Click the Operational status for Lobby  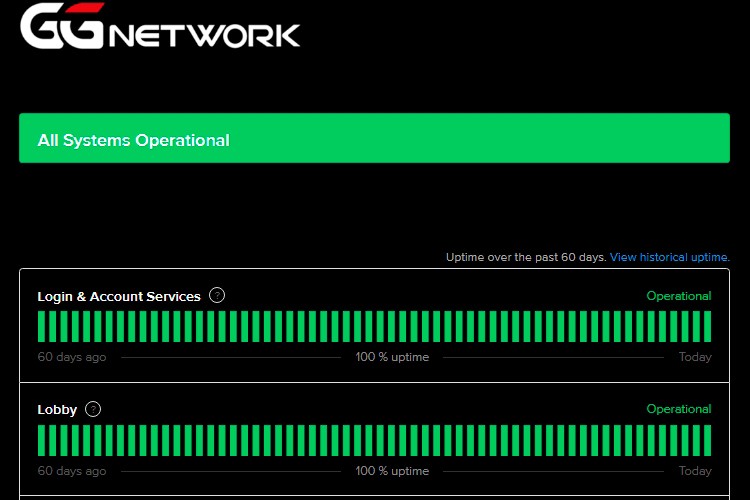tap(678, 409)
